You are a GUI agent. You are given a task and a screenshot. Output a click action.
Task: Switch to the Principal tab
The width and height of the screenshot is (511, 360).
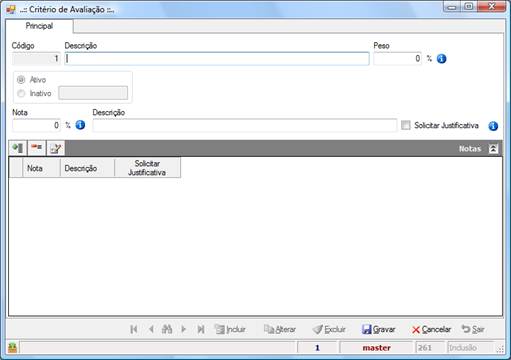pyautogui.click(x=39, y=26)
